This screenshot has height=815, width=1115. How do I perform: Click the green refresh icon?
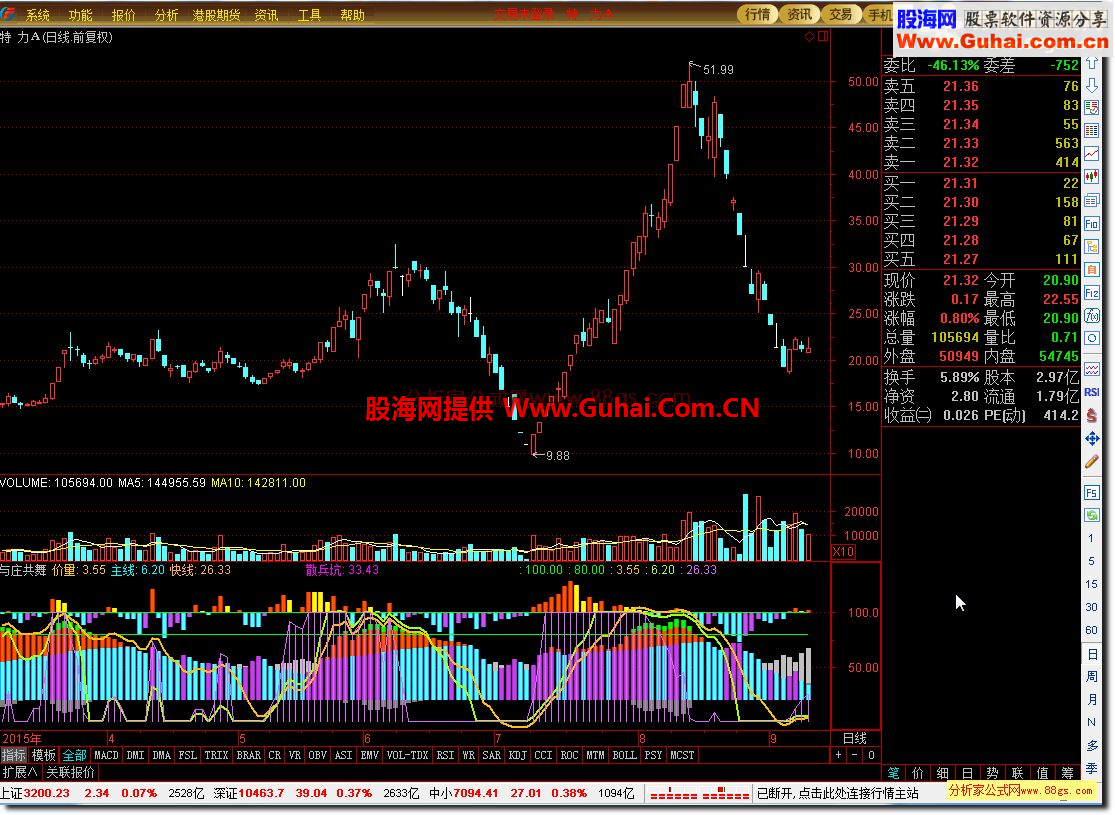(1092, 515)
